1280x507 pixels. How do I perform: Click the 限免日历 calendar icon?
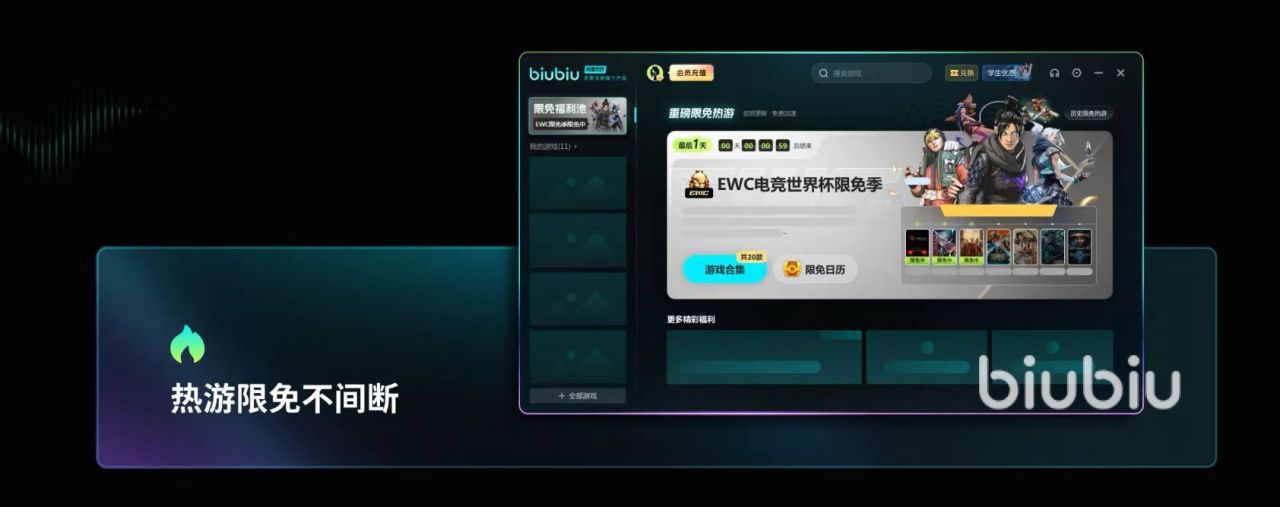coord(791,269)
